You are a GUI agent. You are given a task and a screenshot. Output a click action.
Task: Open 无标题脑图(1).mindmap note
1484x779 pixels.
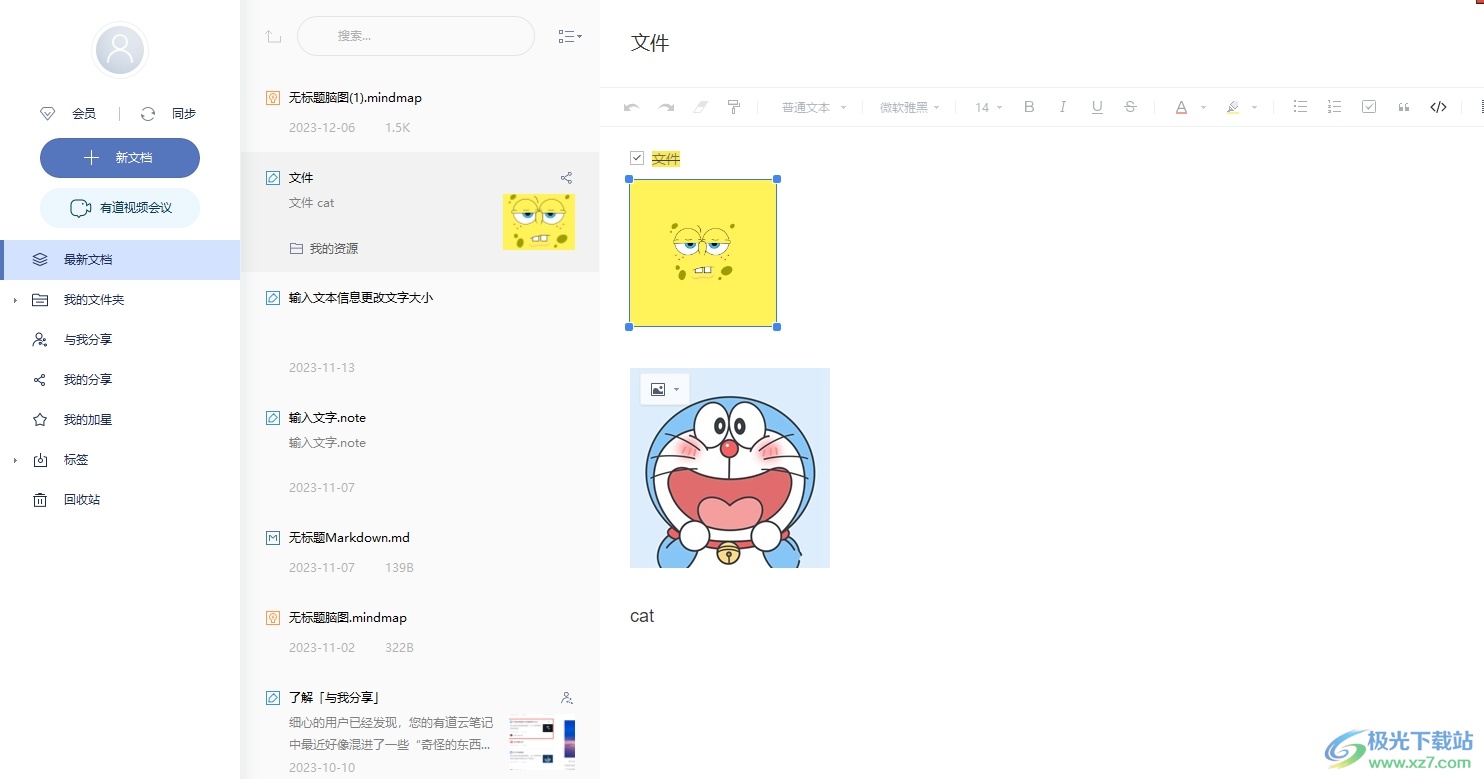[420, 112]
